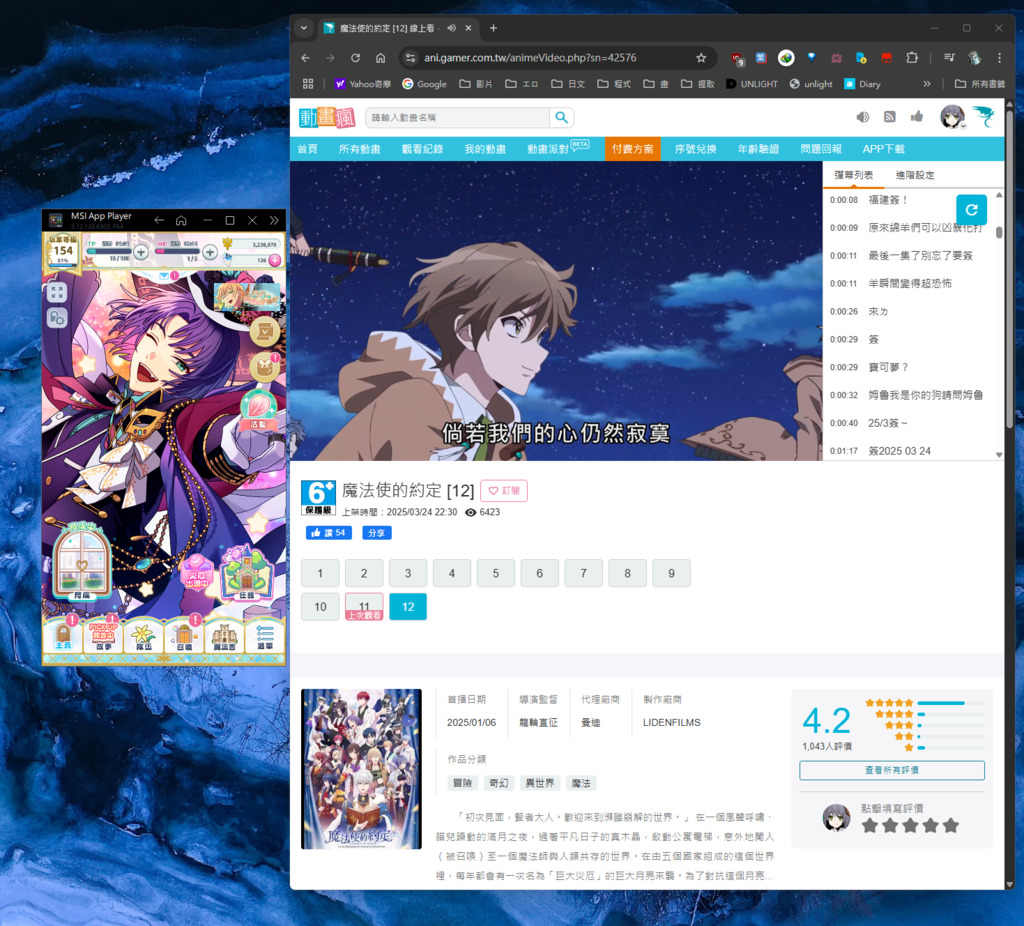Open 魔法舍 in the game bottom bar

pyautogui.click(x=224, y=635)
